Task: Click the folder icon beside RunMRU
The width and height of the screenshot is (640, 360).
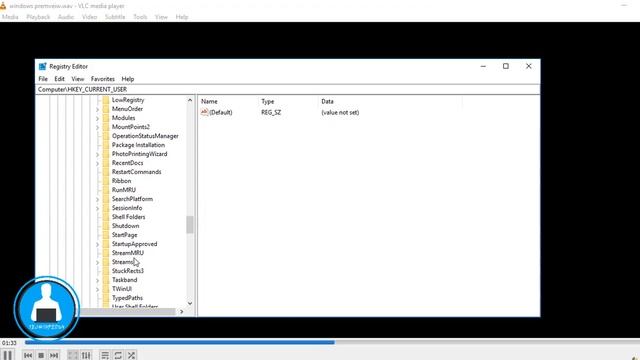Action: pos(106,190)
